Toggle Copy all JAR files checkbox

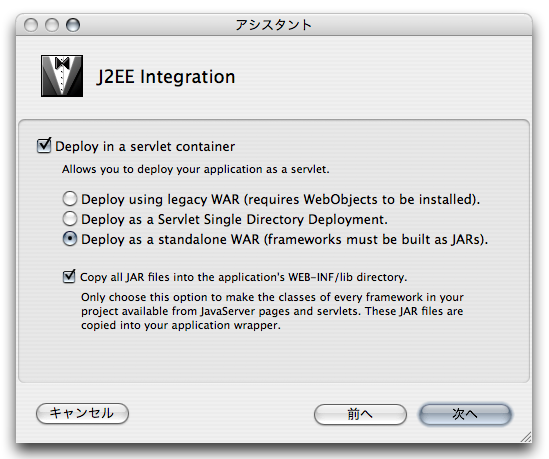[69, 277]
